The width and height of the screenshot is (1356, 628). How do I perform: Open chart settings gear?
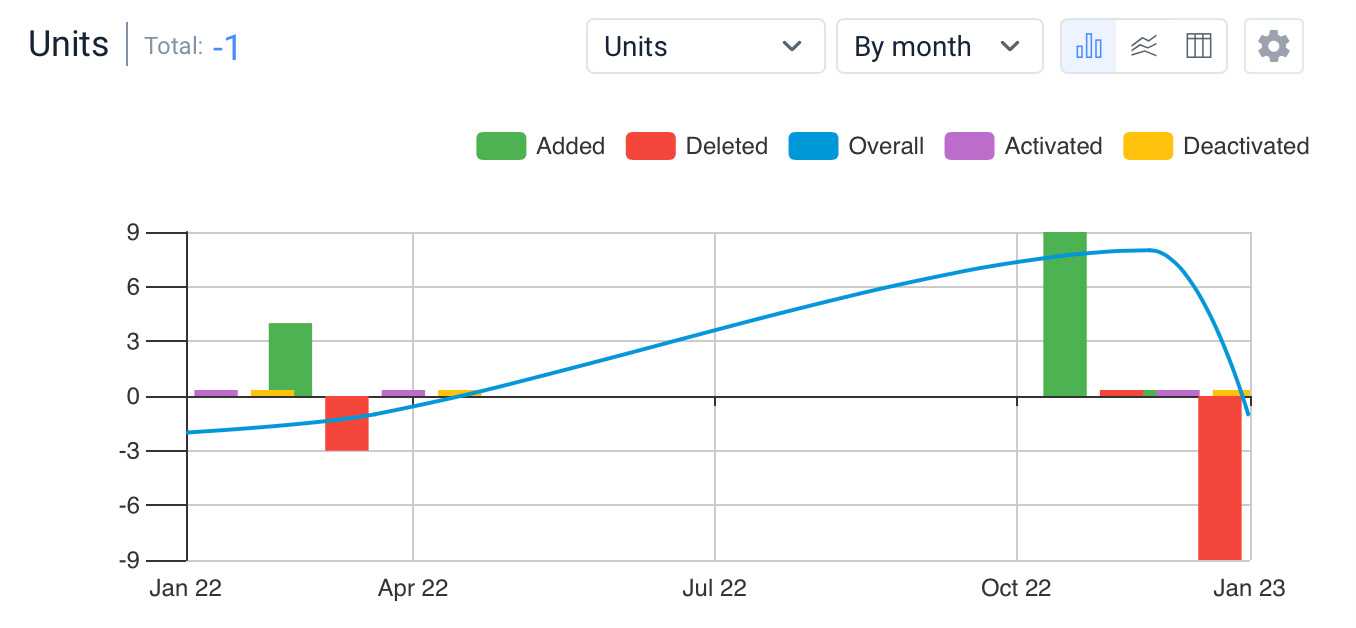pos(1273,46)
